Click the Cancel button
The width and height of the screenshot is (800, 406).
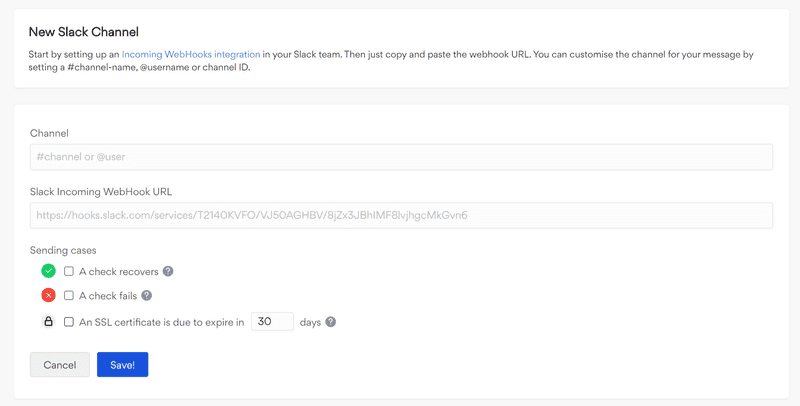(60, 365)
